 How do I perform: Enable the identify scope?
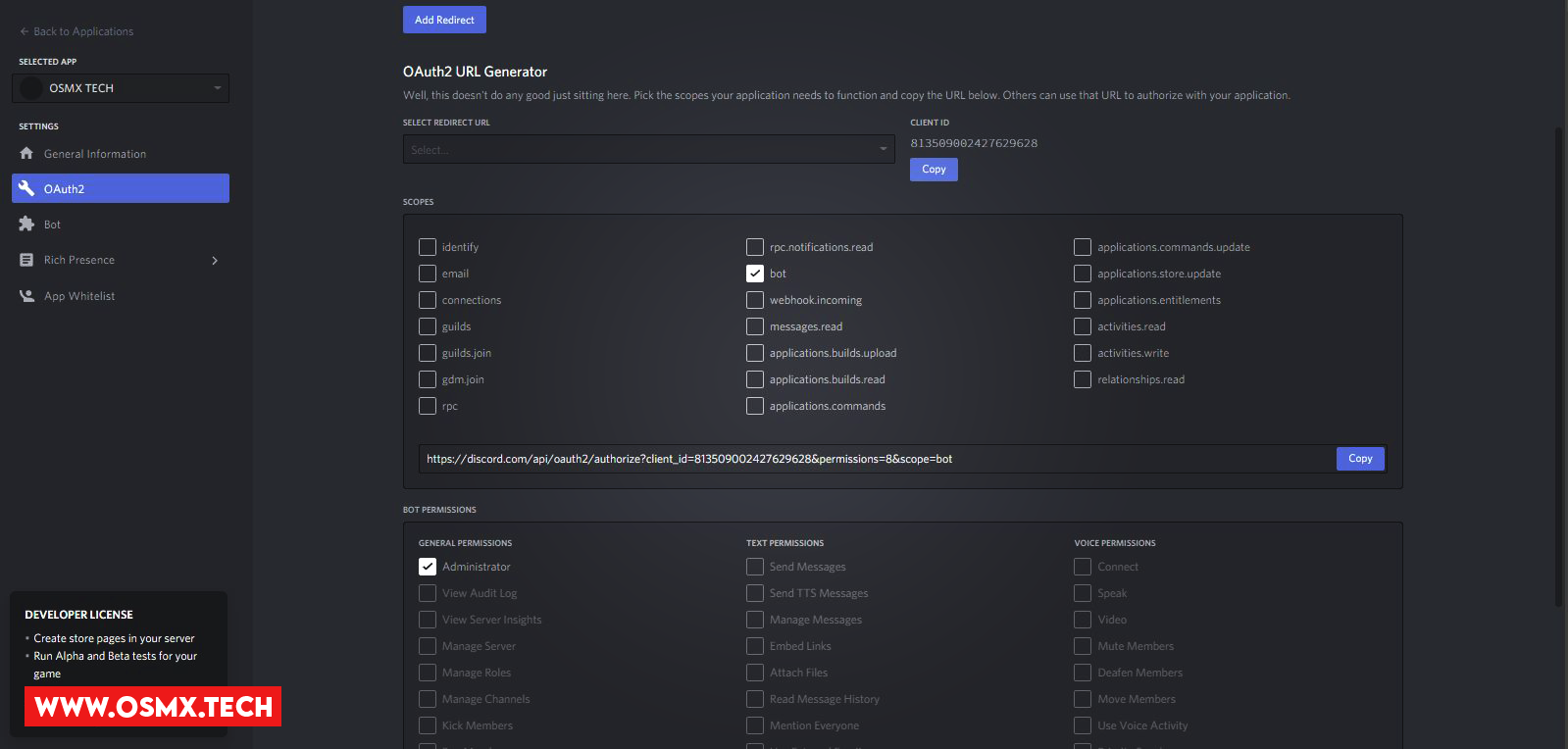pyautogui.click(x=428, y=247)
